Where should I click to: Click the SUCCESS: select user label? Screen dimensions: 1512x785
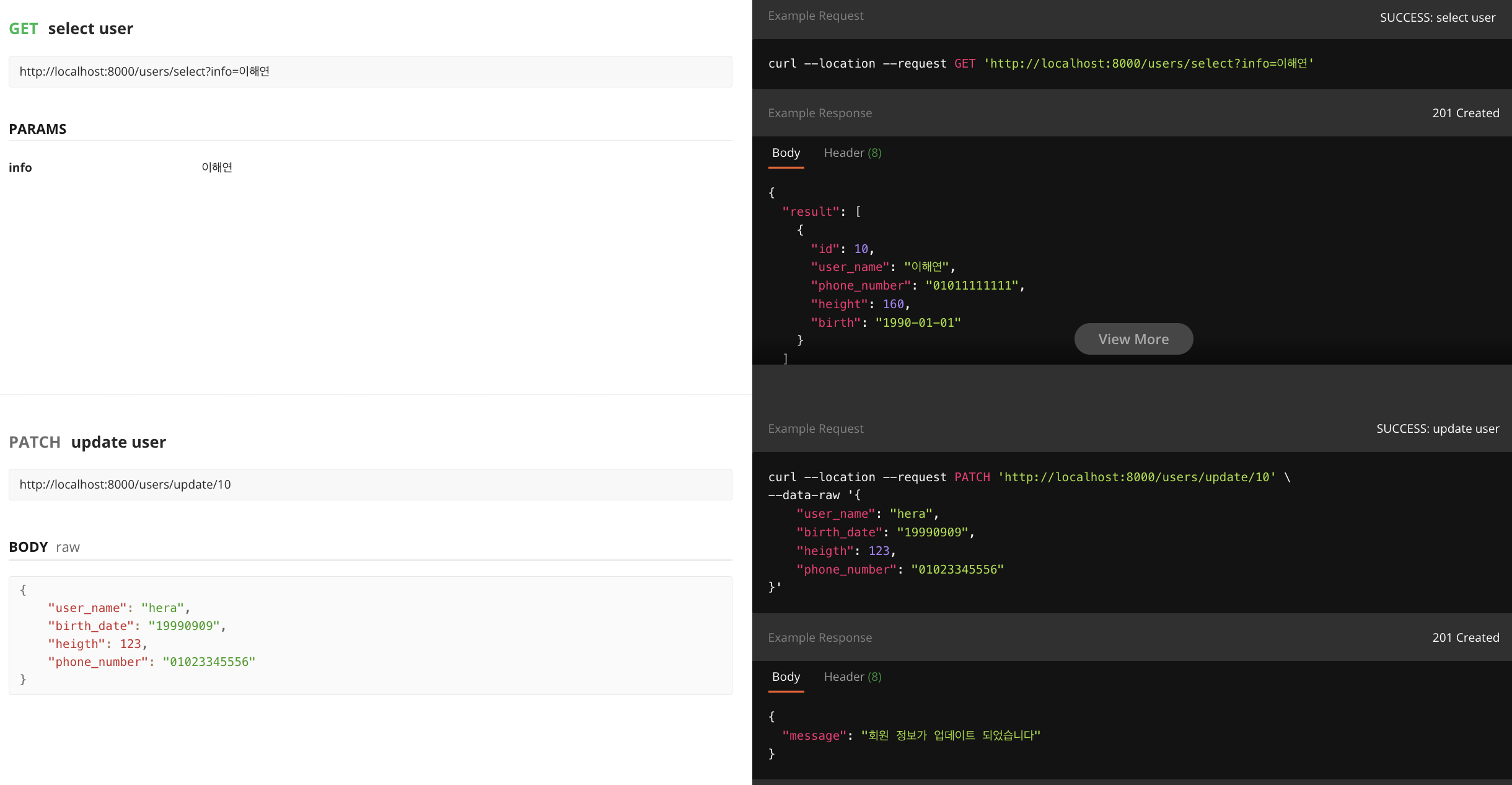pos(1438,17)
